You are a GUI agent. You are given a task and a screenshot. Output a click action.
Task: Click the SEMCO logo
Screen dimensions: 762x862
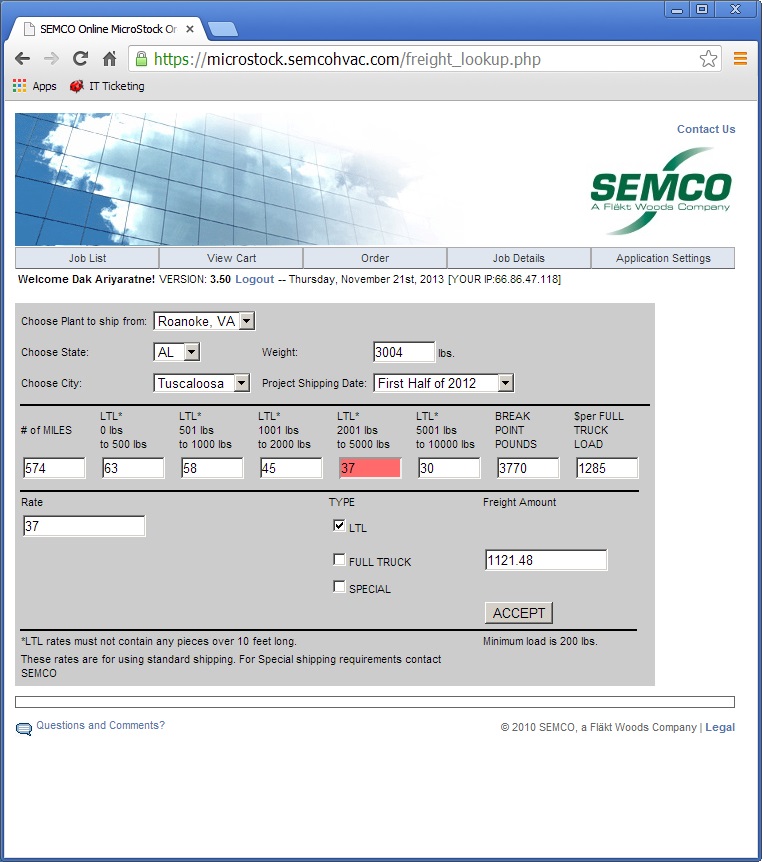click(x=660, y=190)
